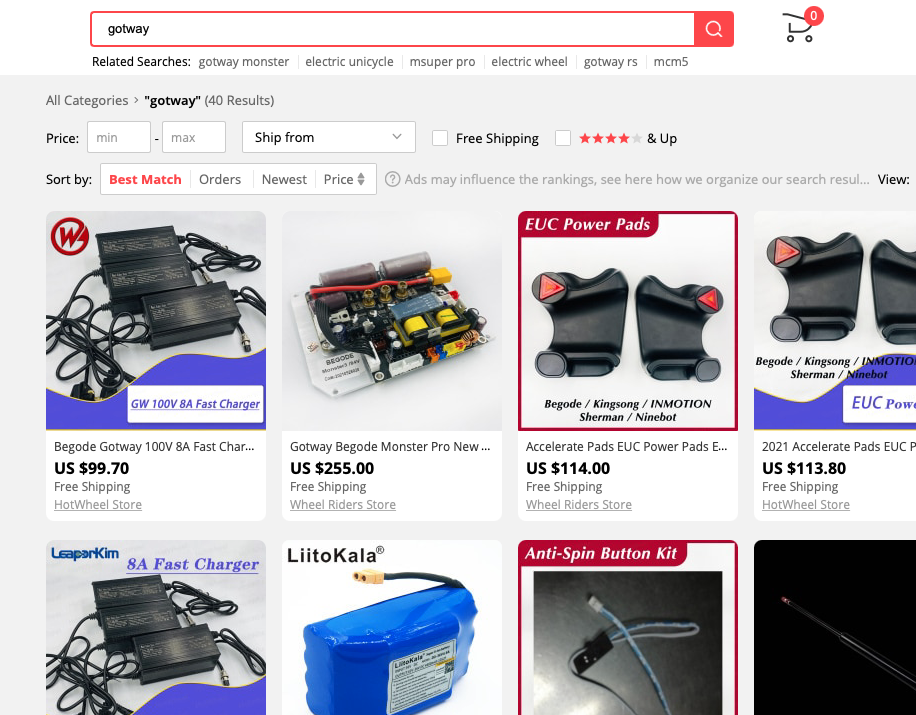Viewport: 916px width, 715px height.
Task: Open the Ship from dropdown
Action: pos(329,137)
